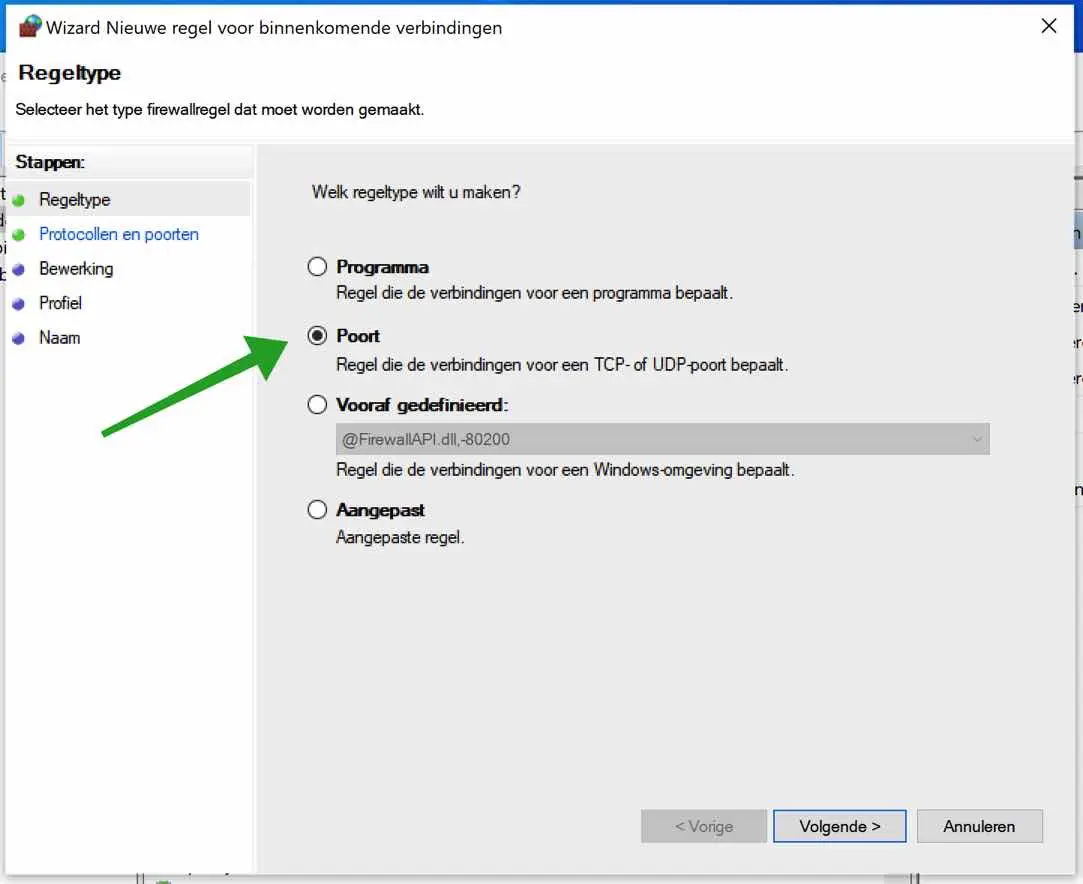Click the Regeltype page heading

click(69, 73)
